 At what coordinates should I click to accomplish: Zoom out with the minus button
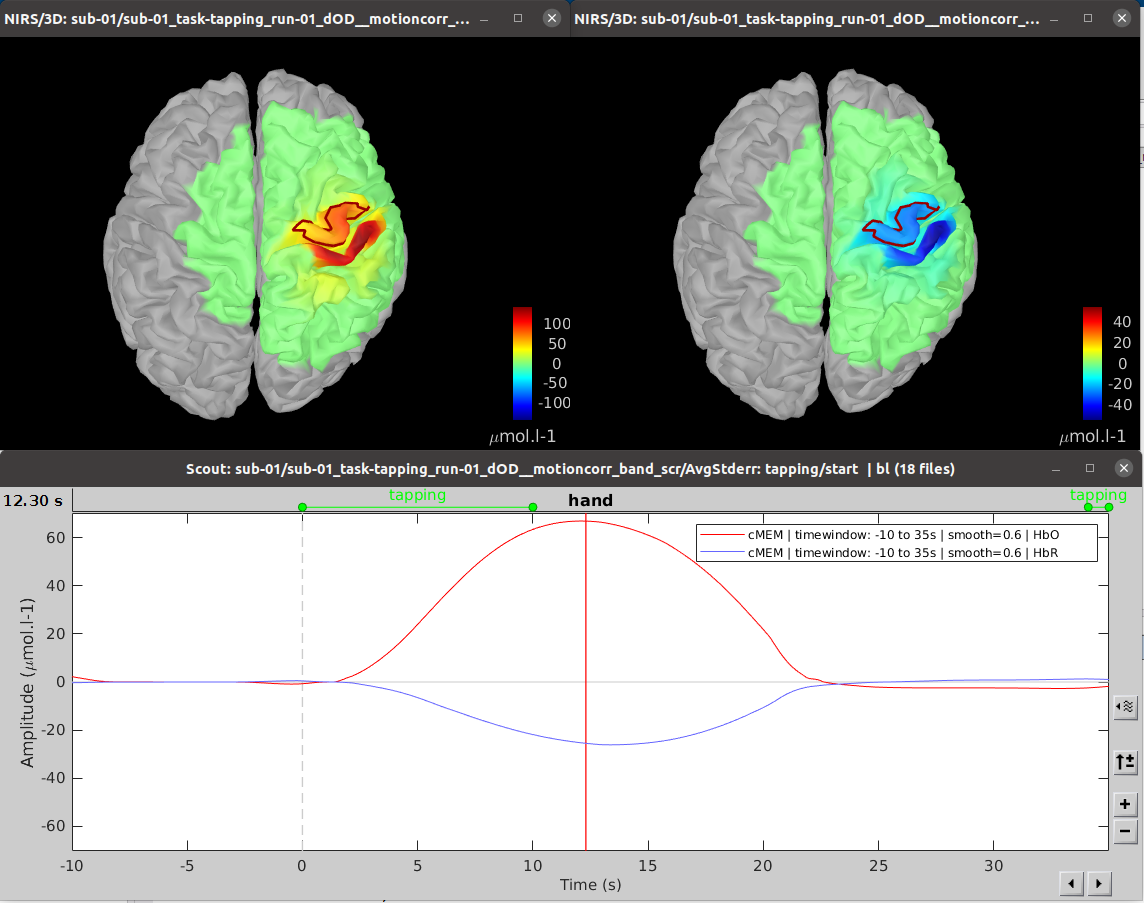coord(1125,831)
